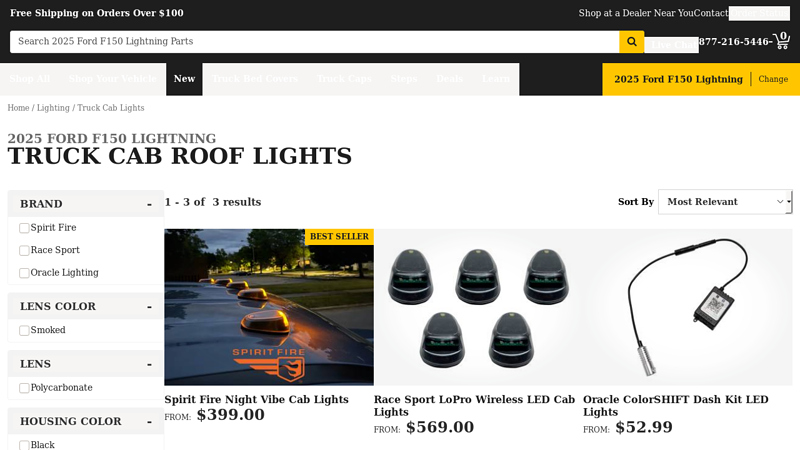Click the Order Status button
Image resolution: width=800 pixels, height=450 pixels.
[759, 13]
